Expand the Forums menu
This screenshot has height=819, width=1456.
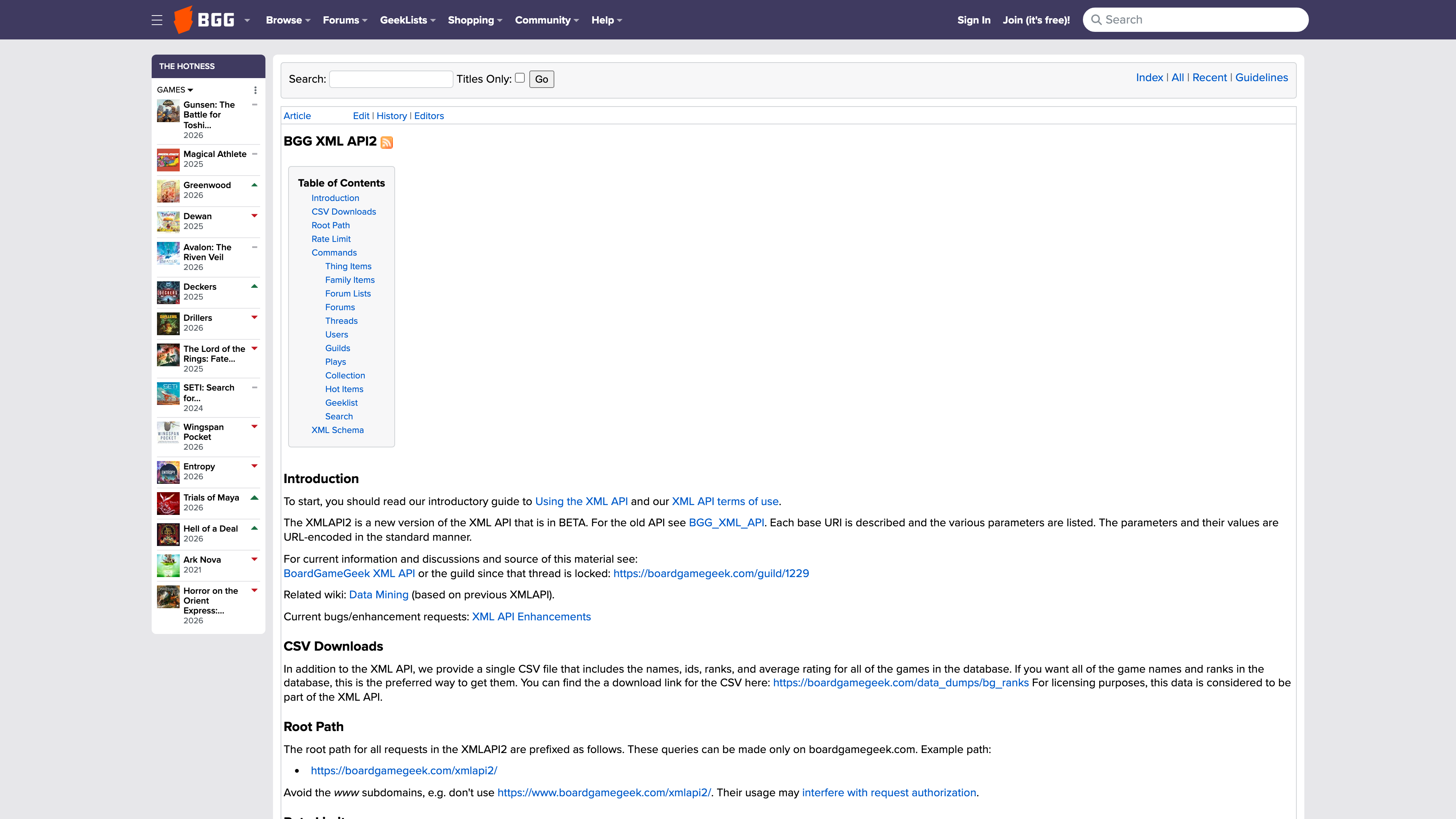coord(345,20)
